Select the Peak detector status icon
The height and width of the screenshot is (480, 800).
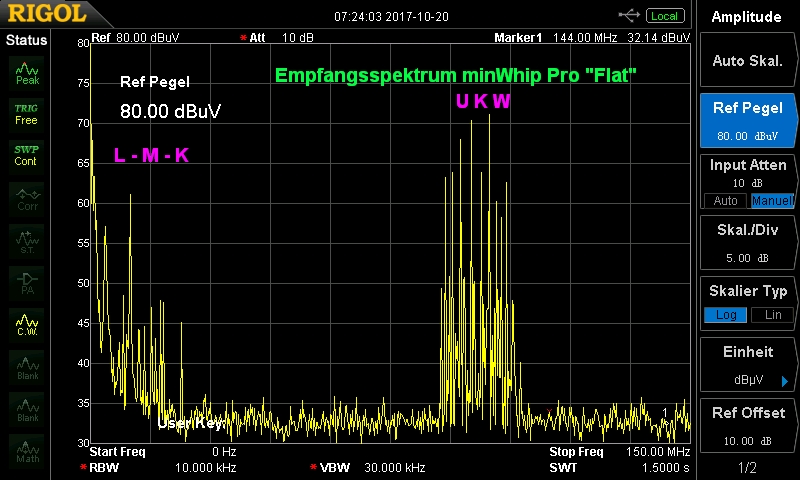click(x=27, y=73)
